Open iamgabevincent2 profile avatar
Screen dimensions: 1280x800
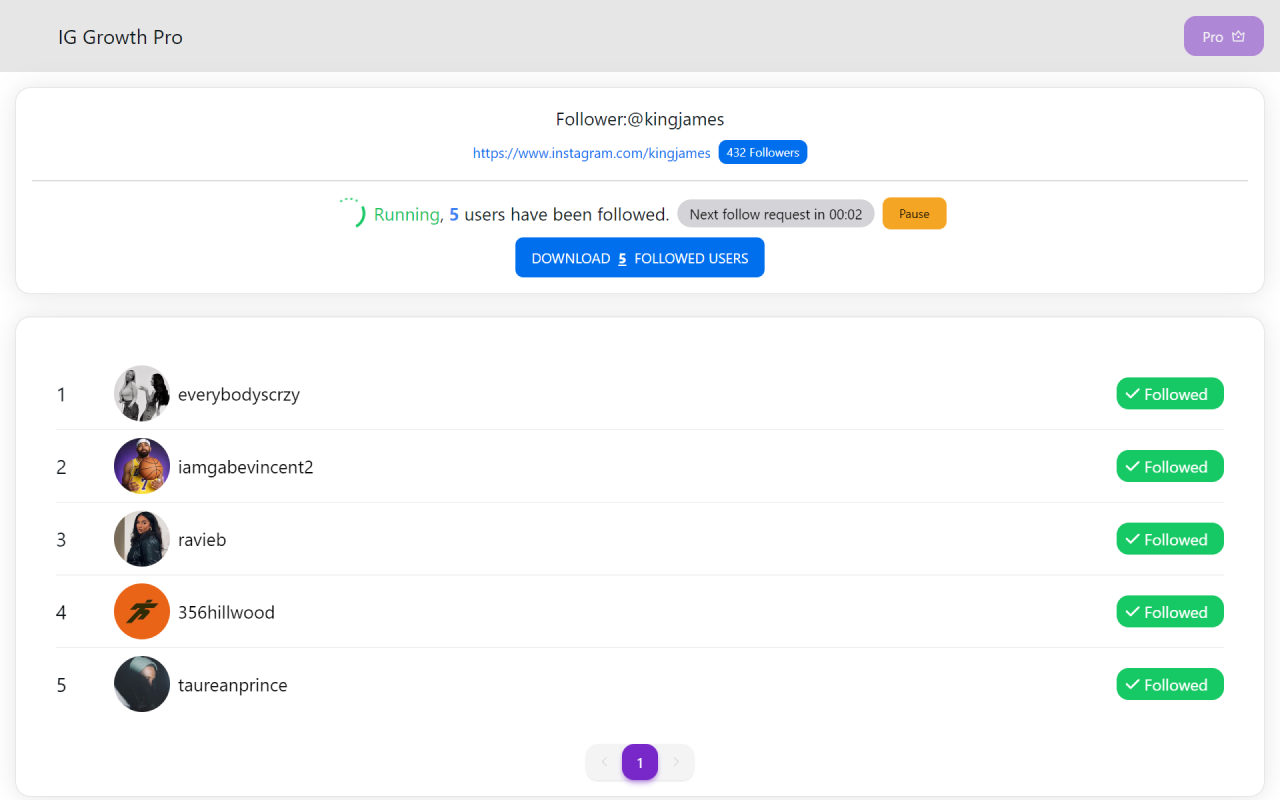(x=142, y=466)
